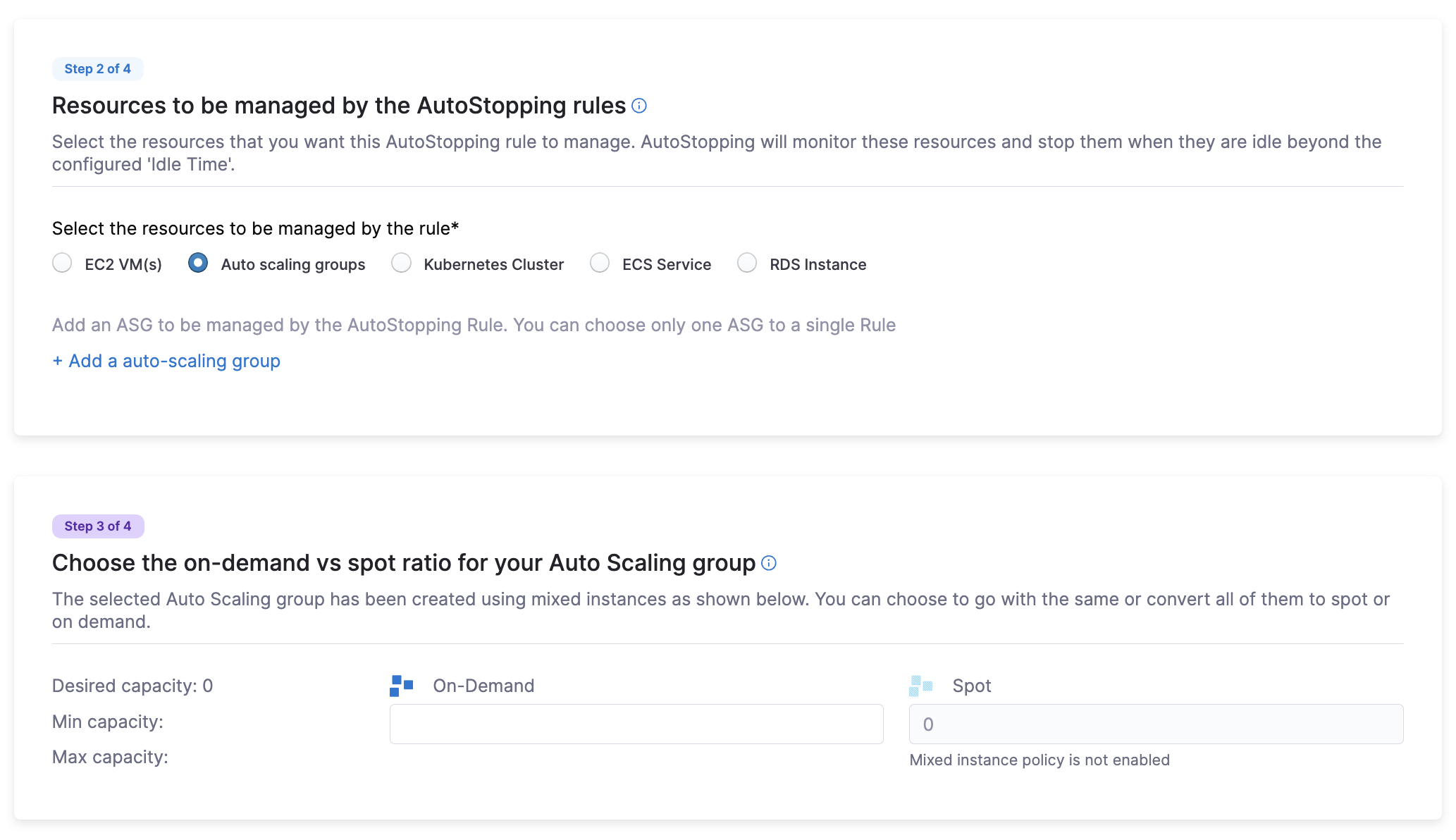
Task: Click the On-Demand blue squares icon
Action: [x=402, y=686]
